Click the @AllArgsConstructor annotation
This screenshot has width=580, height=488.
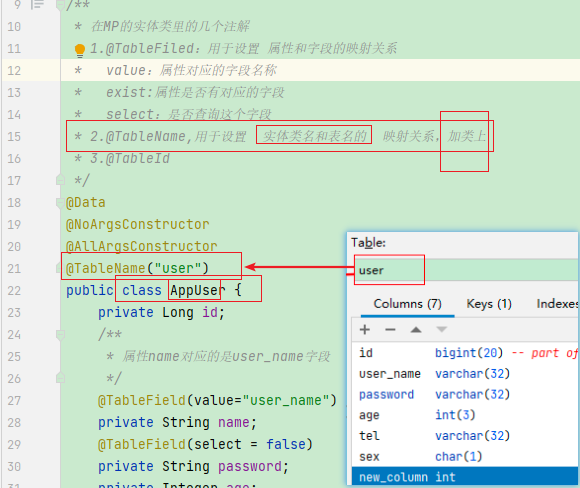click(141, 246)
